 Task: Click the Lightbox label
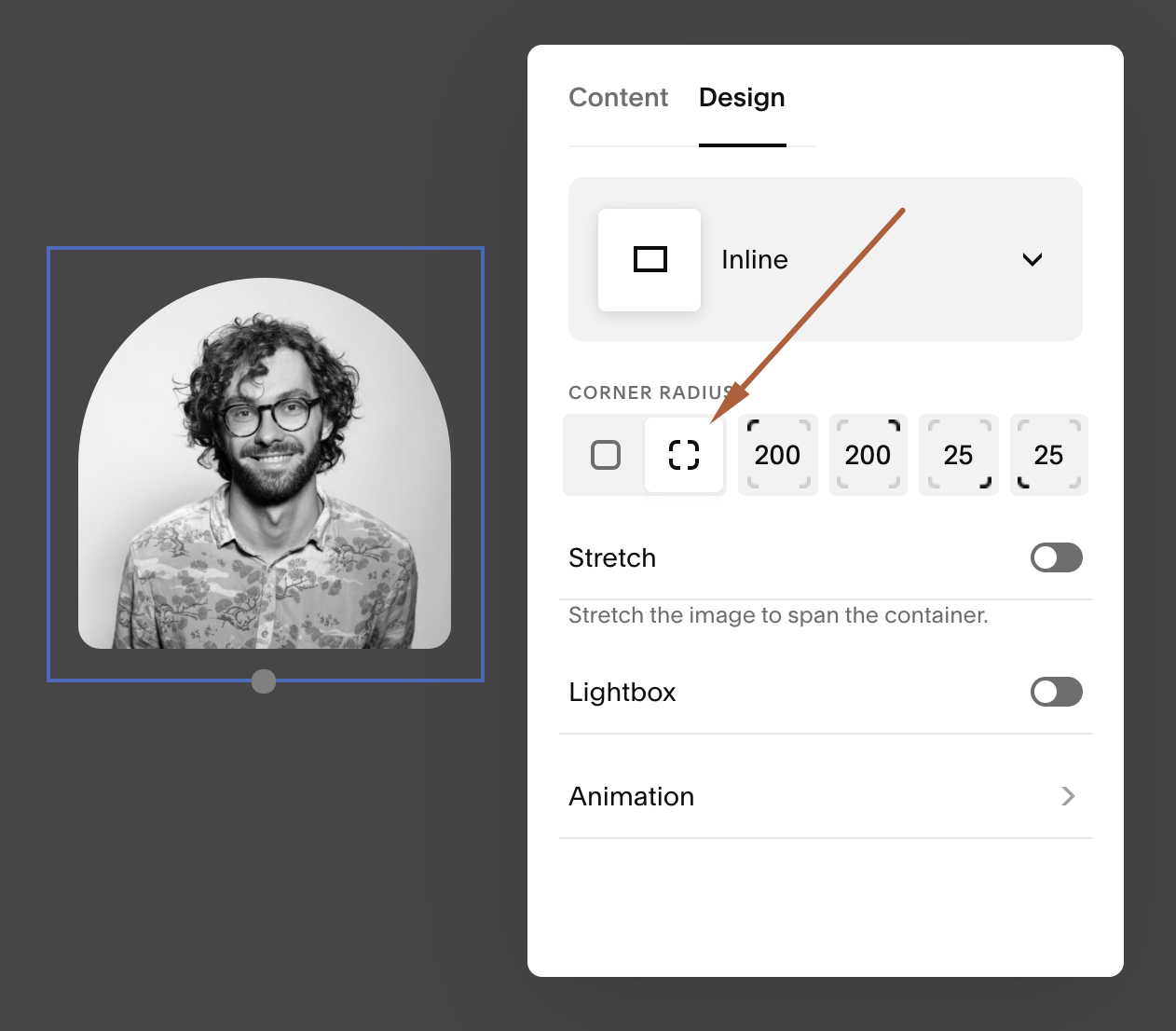[622, 692]
